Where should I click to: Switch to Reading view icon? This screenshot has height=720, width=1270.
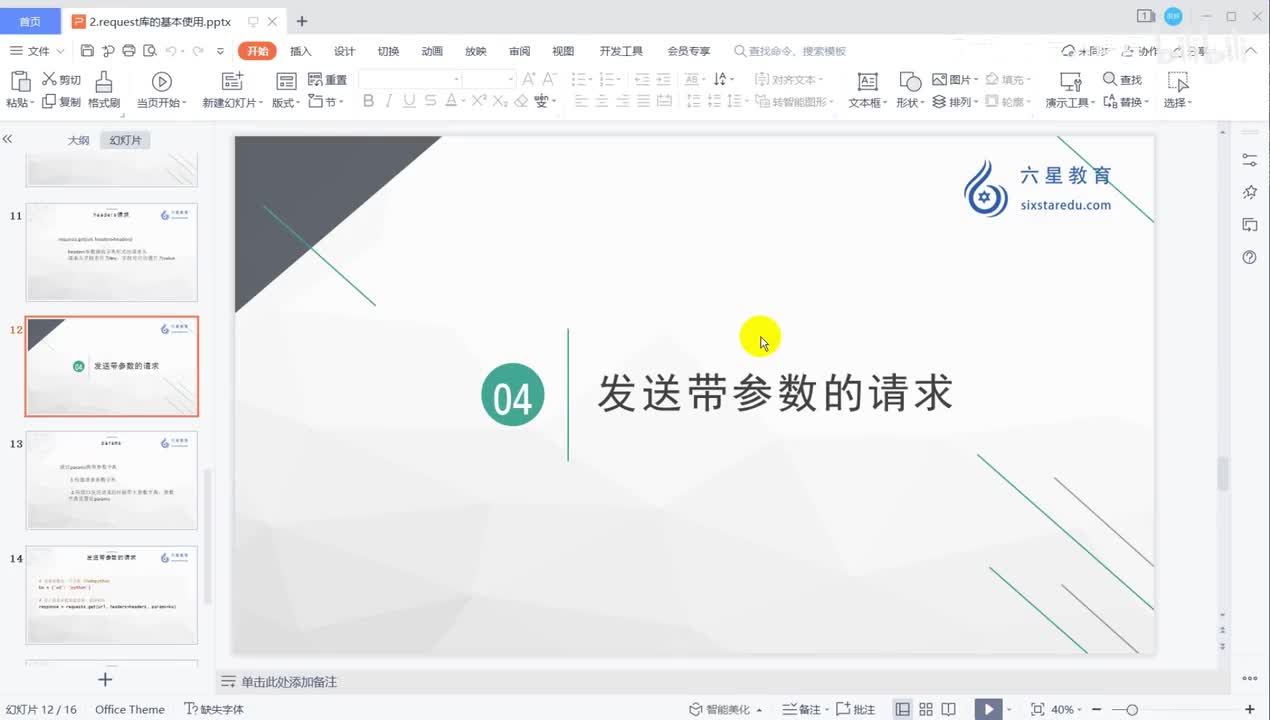pos(949,709)
